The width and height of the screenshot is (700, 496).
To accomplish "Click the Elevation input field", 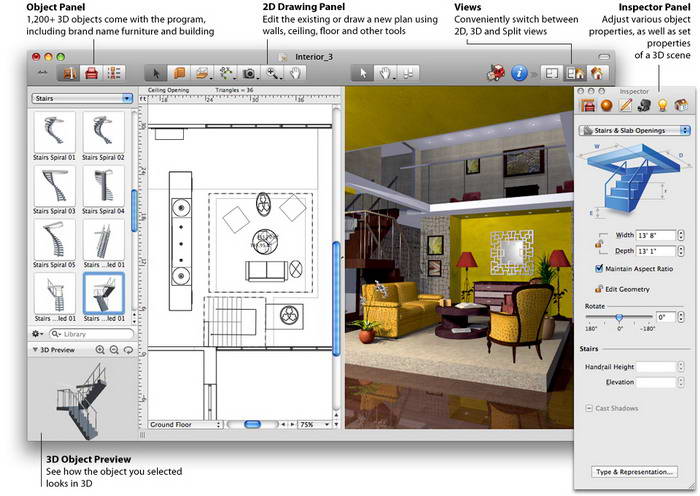I will (x=656, y=382).
